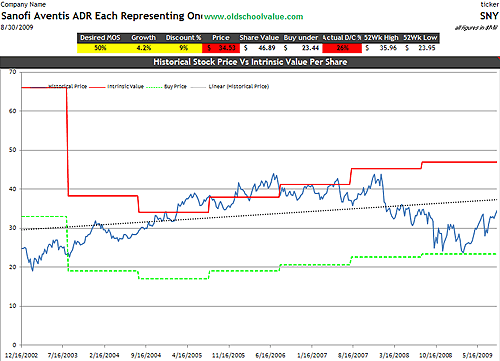Click the Company Name label
The height and width of the screenshot is (361, 500).
point(23,5)
